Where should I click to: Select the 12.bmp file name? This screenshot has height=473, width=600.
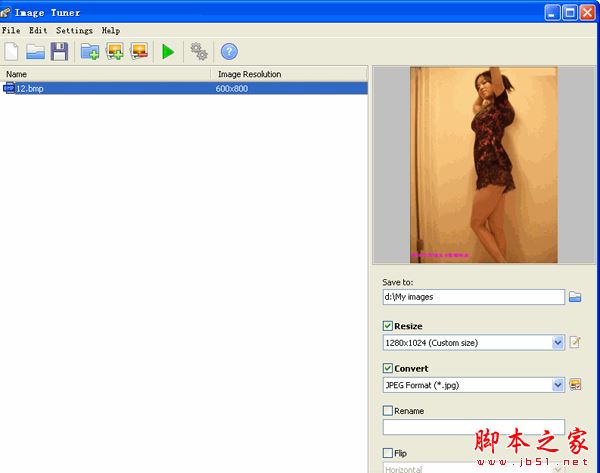tap(29, 88)
